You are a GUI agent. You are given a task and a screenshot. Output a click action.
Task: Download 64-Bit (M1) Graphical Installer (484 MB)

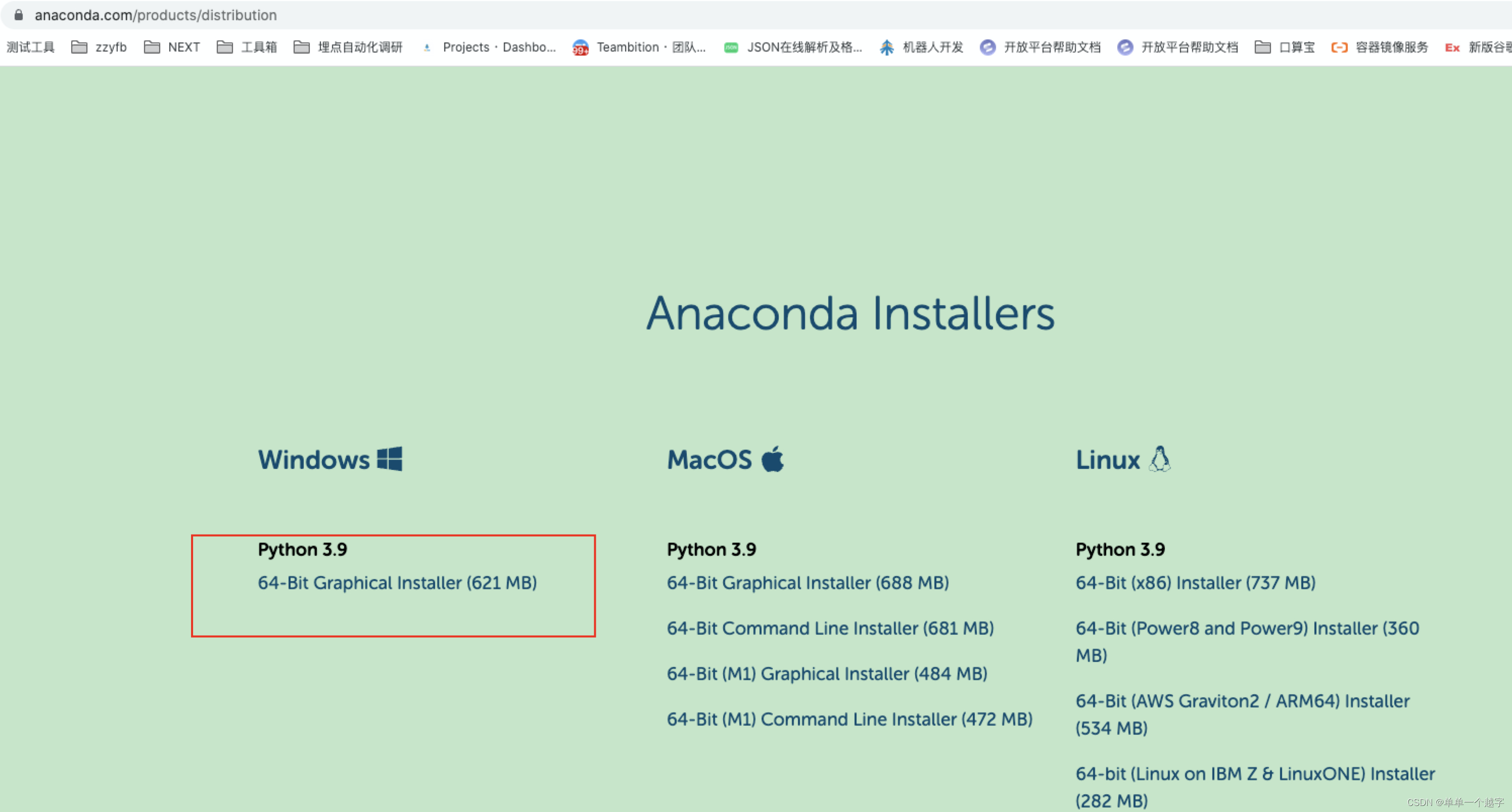click(x=827, y=674)
